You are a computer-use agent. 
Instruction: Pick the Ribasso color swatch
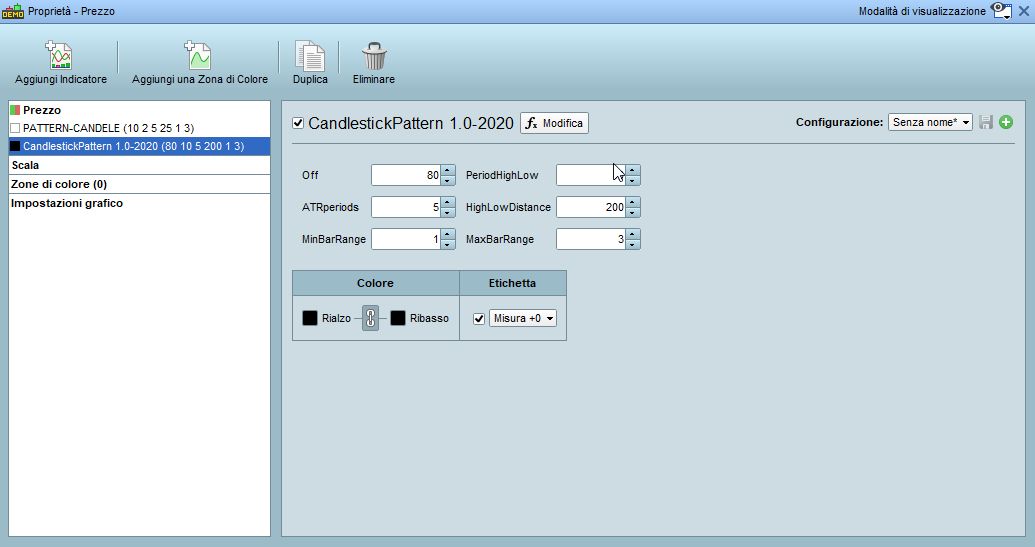click(398, 318)
